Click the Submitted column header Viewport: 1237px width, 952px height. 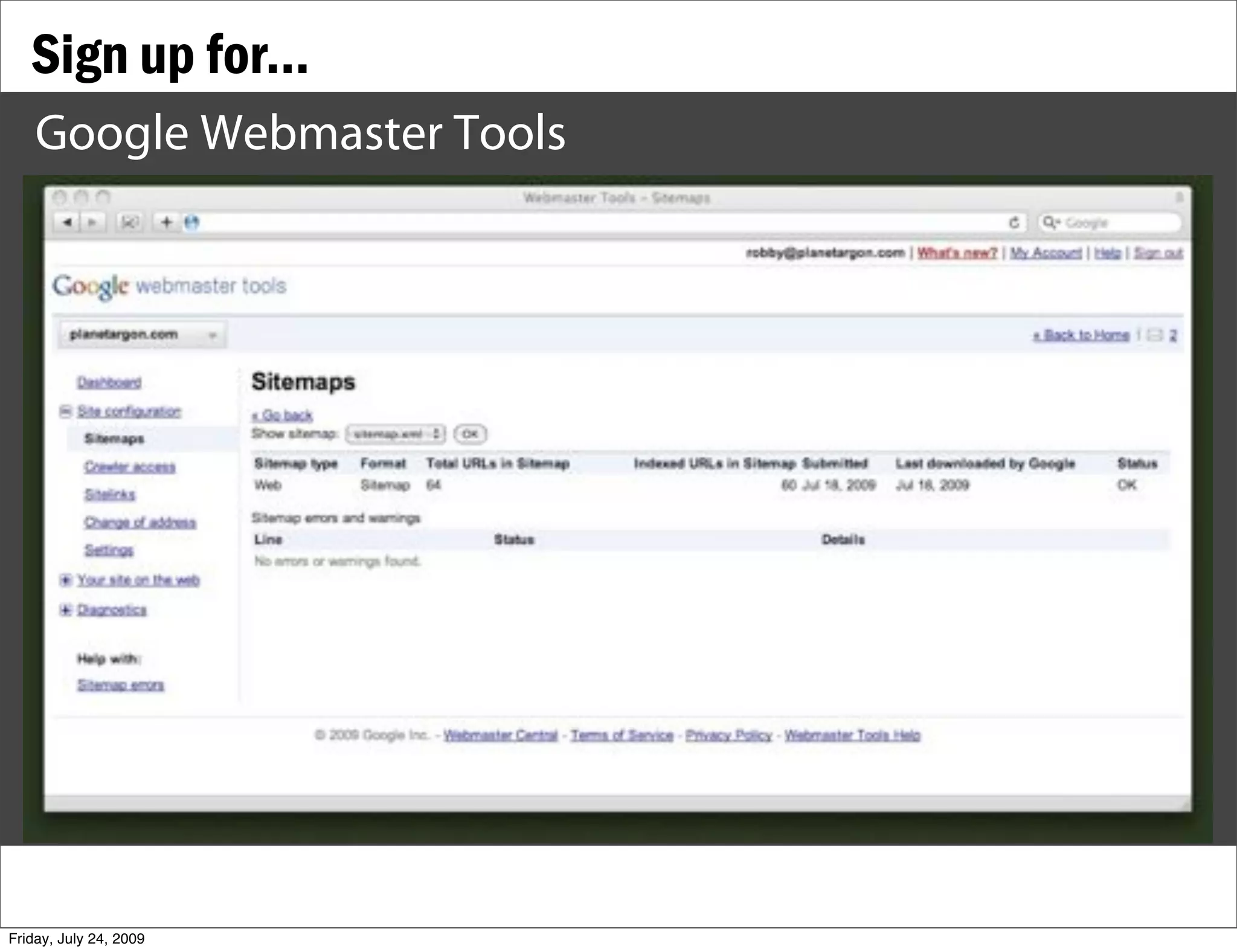pos(835,463)
